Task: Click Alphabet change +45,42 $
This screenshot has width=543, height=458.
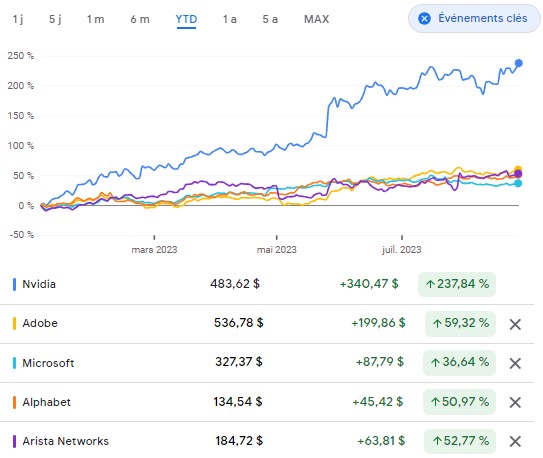Action: tap(378, 402)
